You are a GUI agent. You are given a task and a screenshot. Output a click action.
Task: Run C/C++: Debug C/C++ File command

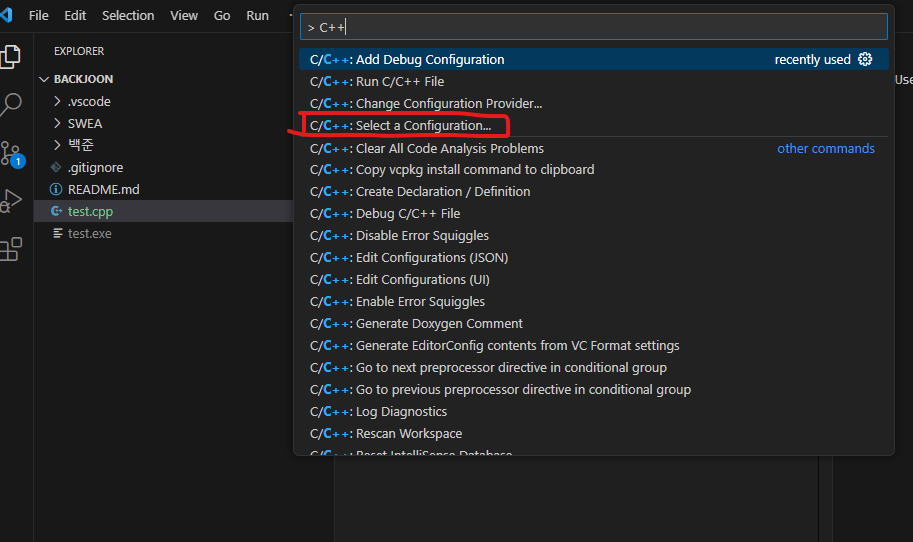(594, 214)
